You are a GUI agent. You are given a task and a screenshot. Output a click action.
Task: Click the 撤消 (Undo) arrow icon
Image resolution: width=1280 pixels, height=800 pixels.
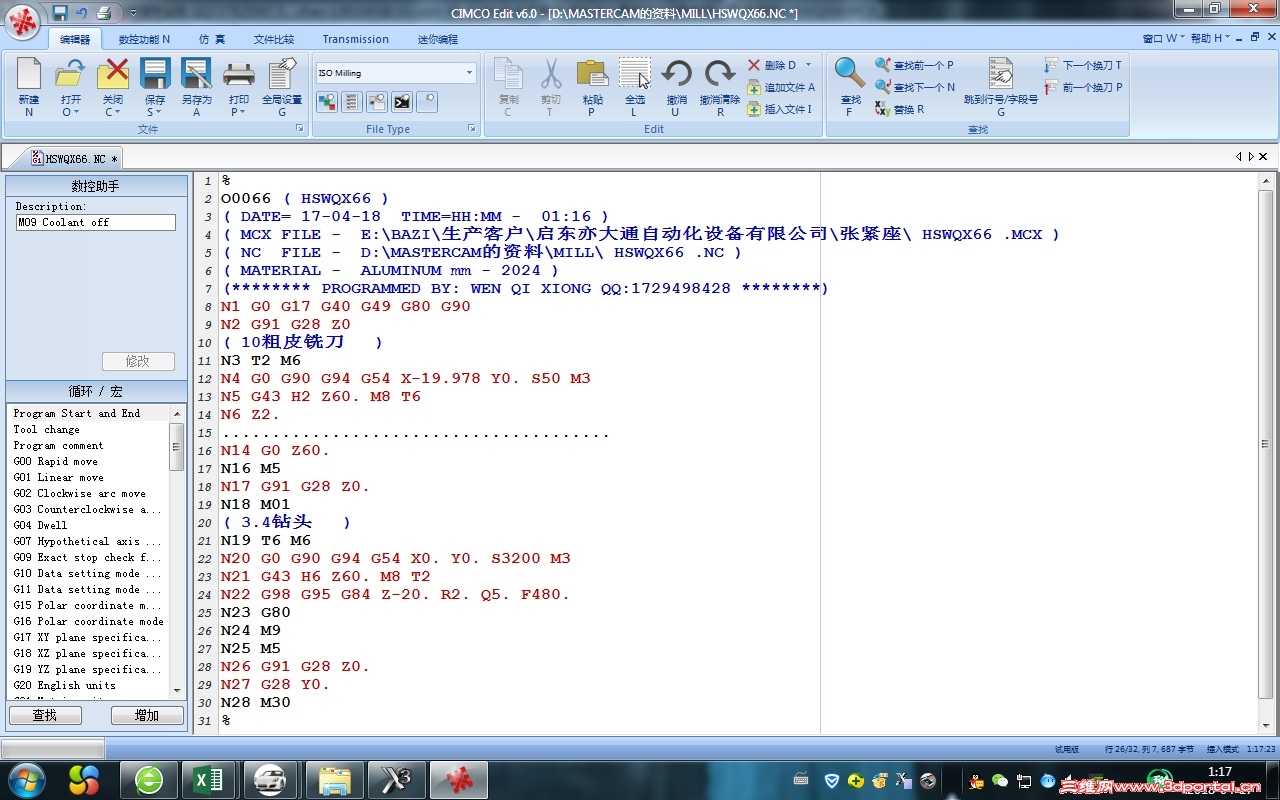tap(677, 74)
